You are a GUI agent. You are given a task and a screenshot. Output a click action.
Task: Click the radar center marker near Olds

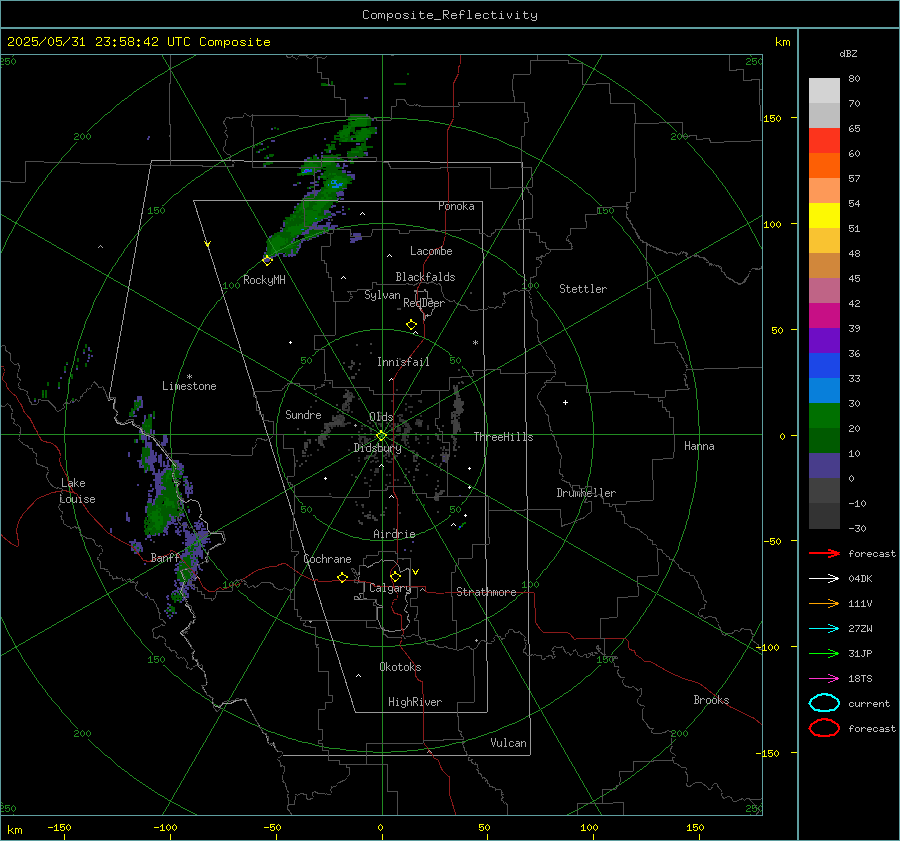click(382, 436)
